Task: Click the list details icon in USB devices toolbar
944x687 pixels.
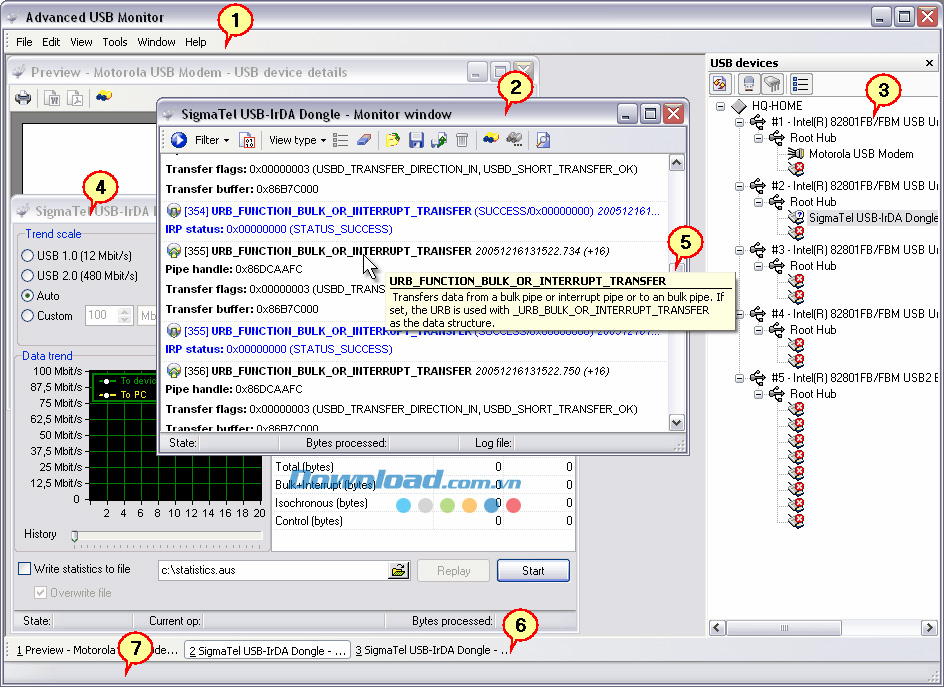Action: tap(801, 84)
